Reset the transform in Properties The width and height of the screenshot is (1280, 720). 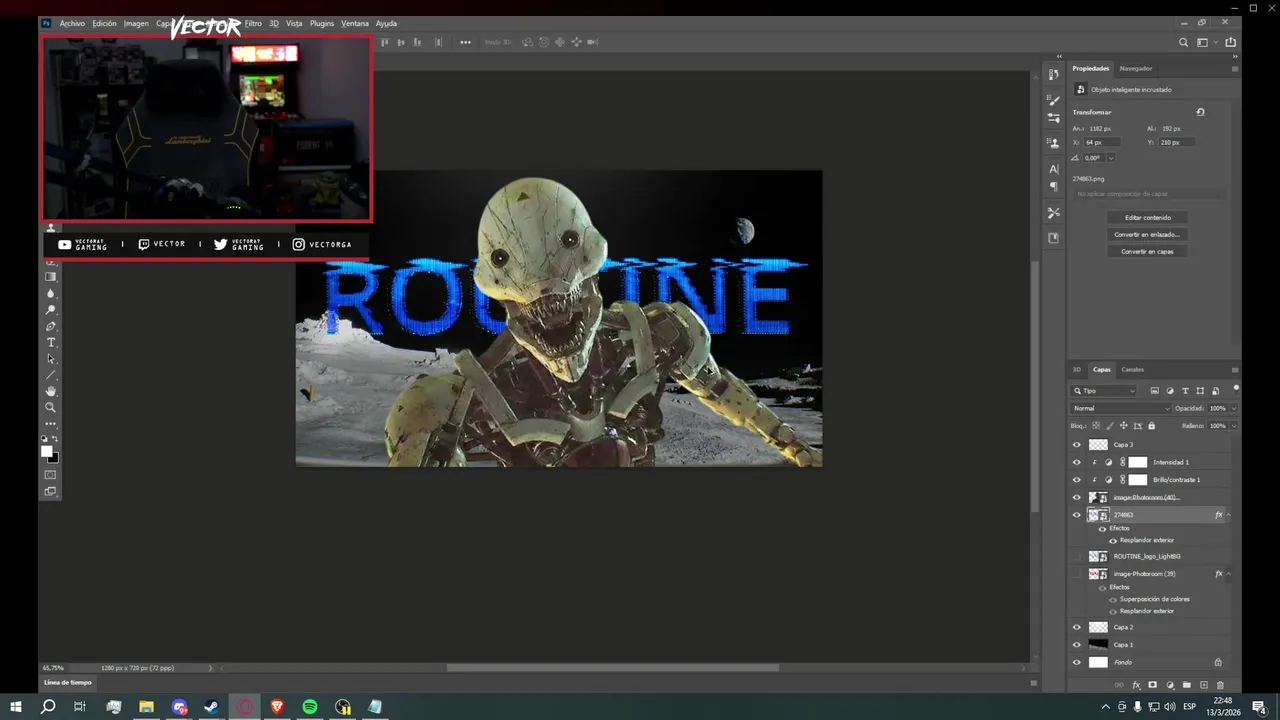[1200, 112]
